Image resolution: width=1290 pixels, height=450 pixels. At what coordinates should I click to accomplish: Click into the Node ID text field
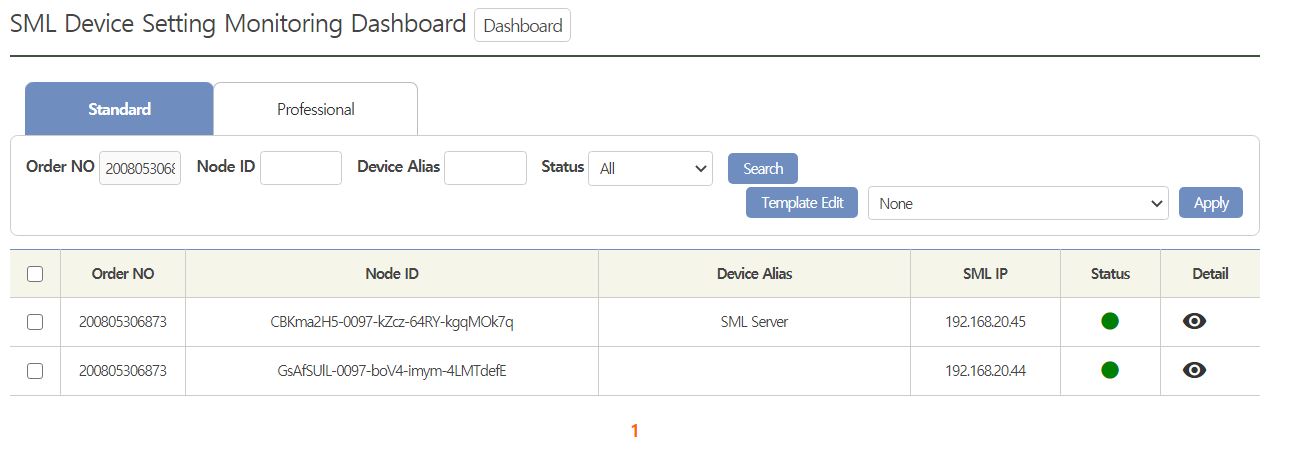tap(300, 168)
